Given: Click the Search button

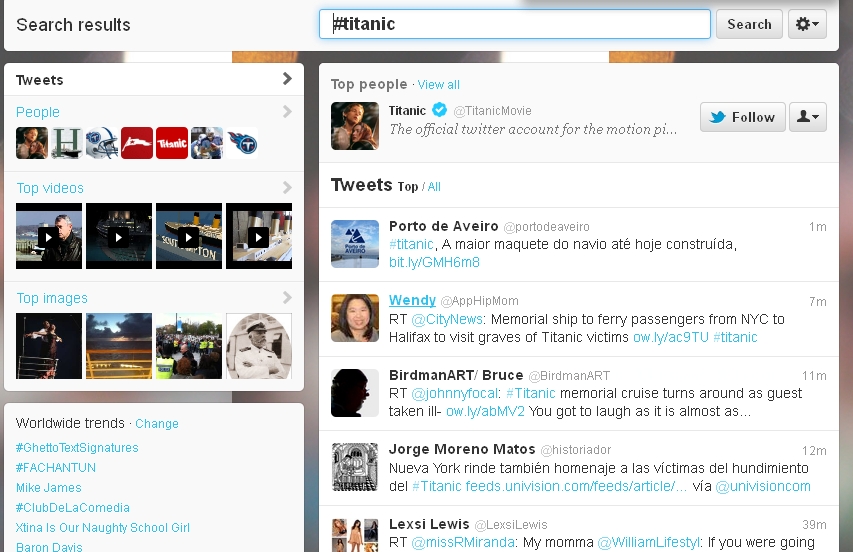Looking at the screenshot, I should (749, 24).
